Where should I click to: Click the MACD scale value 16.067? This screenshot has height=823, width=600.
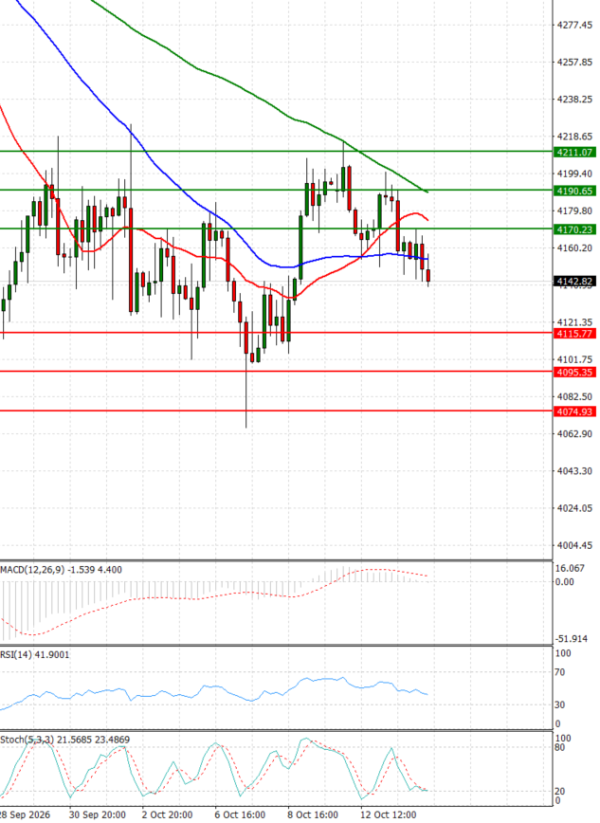570,568
